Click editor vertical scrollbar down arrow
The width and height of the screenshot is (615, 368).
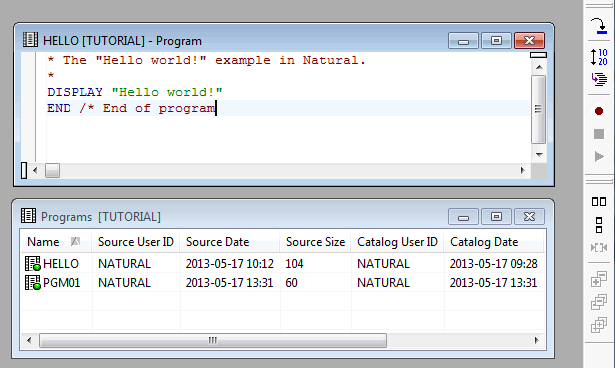539,155
